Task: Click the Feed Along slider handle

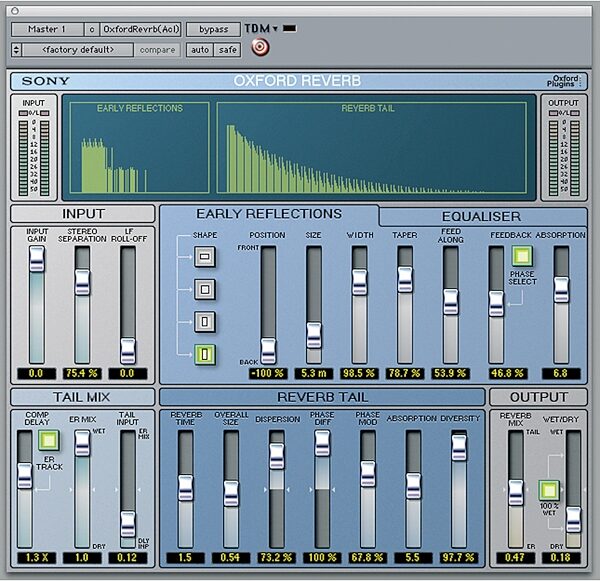Action: tap(451, 302)
